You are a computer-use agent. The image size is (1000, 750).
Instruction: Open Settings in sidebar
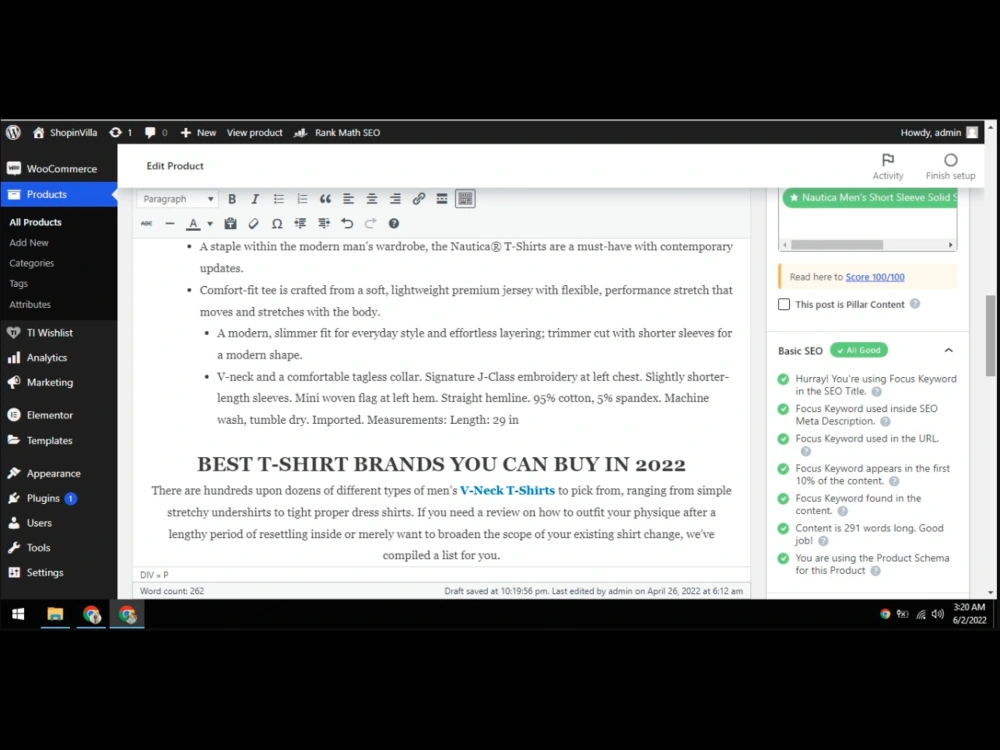(59, 572)
